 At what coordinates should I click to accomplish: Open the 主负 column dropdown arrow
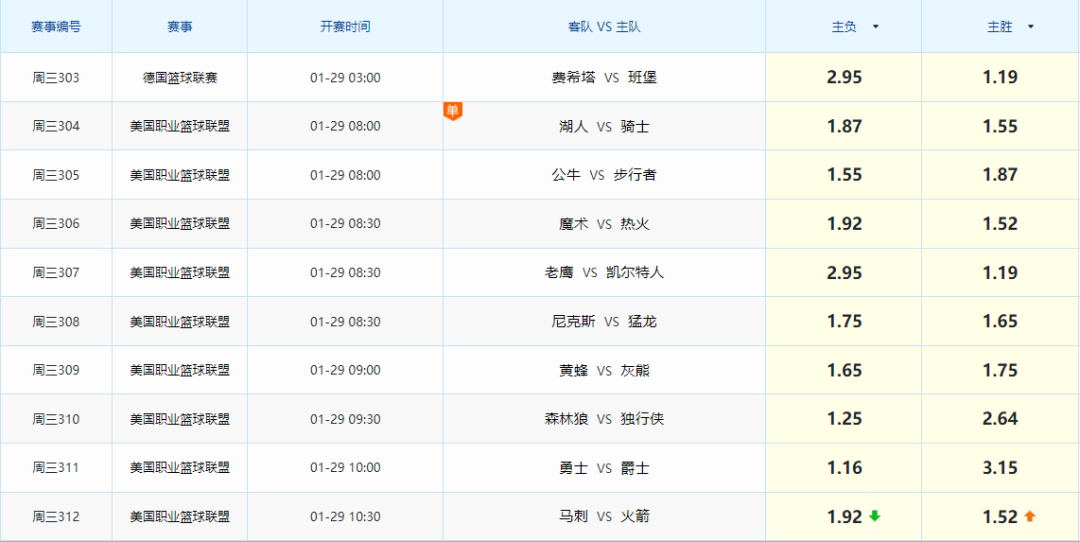tap(875, 27)
